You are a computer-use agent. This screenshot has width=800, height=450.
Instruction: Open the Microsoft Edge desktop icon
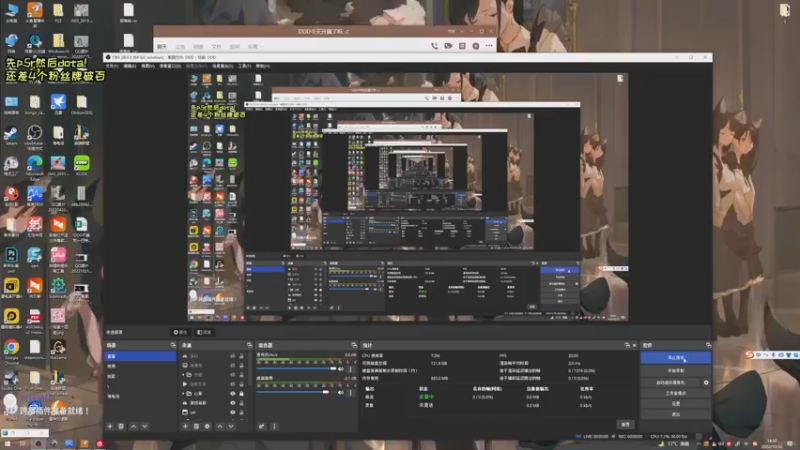(35, 168)
